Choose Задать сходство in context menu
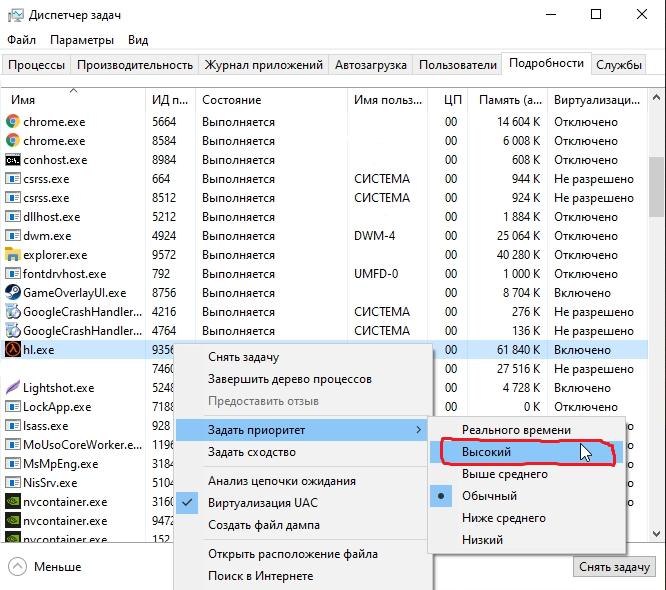 (302, 452)
